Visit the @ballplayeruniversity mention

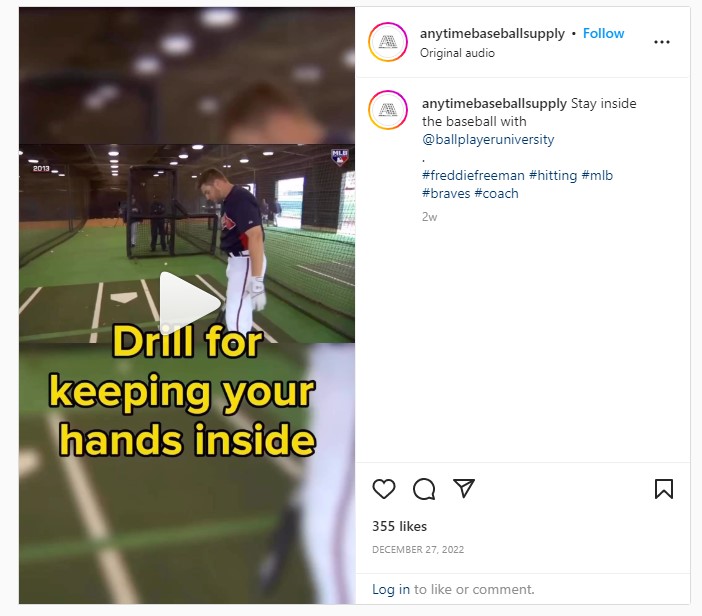488,139
